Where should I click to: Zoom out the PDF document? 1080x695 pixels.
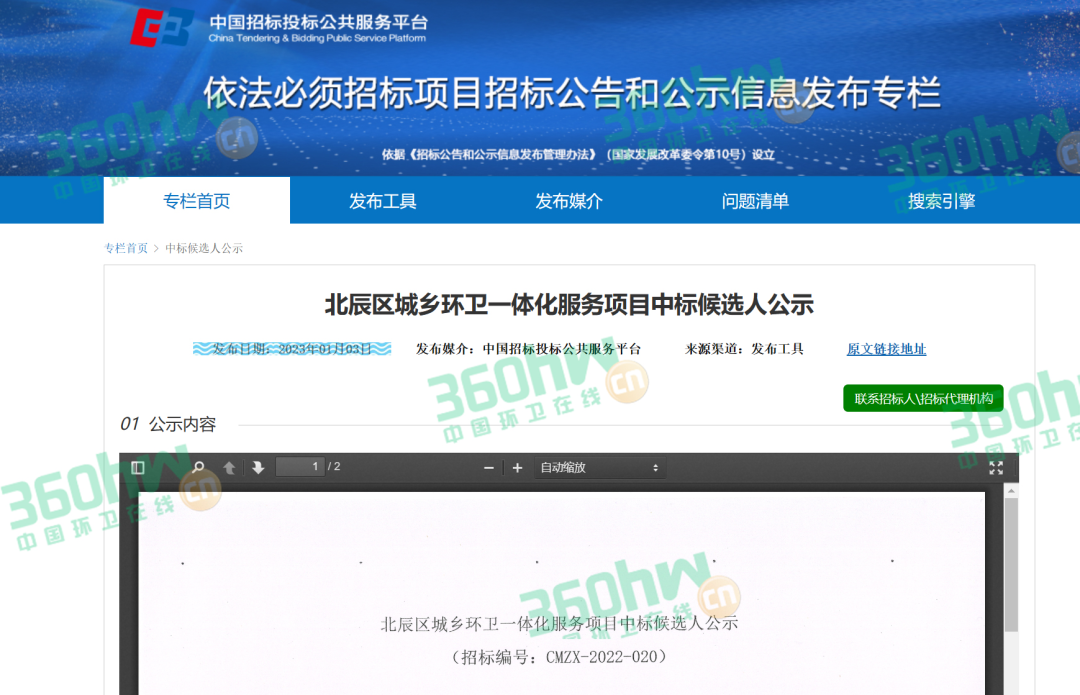tap(488, 468)
